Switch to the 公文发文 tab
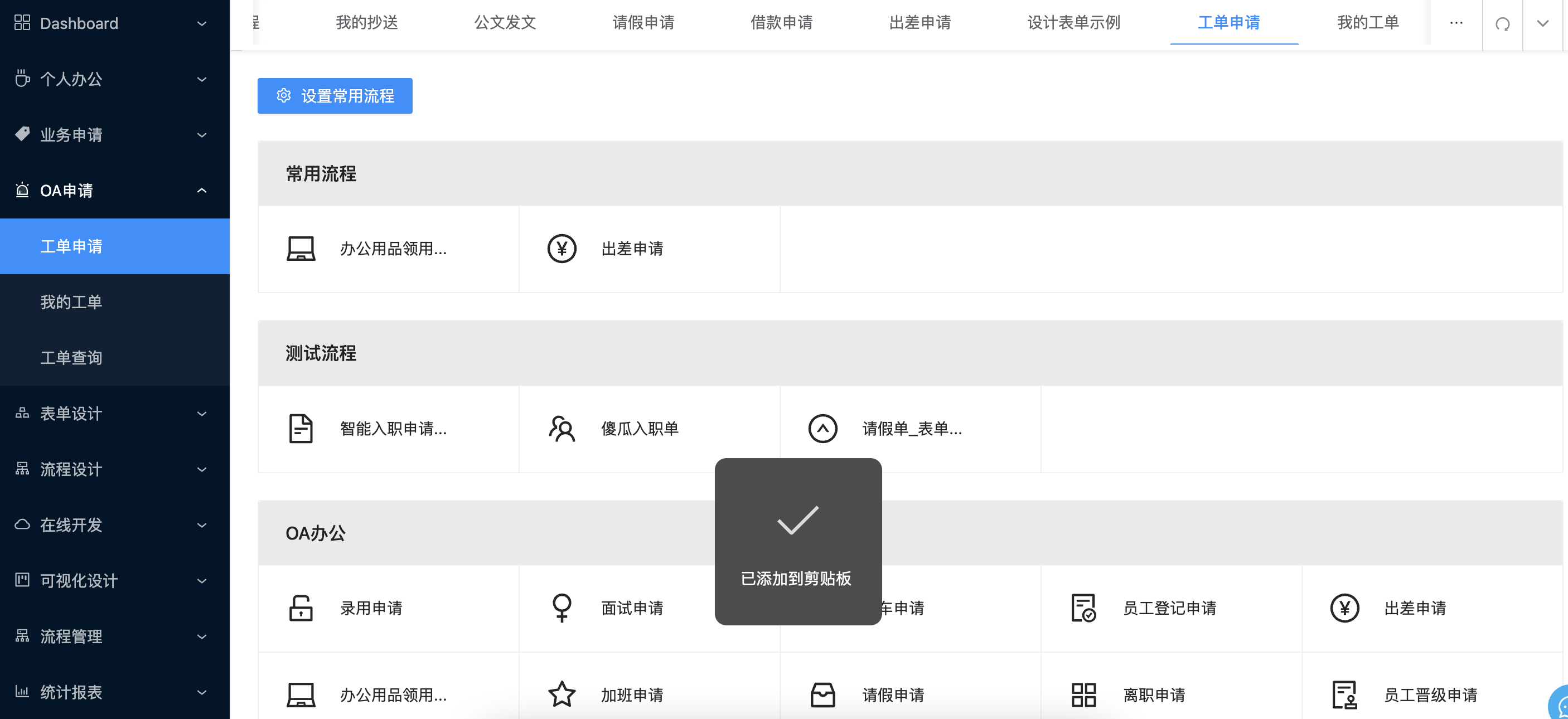This screenshot has height=719, width=1568. click(505, 23)
